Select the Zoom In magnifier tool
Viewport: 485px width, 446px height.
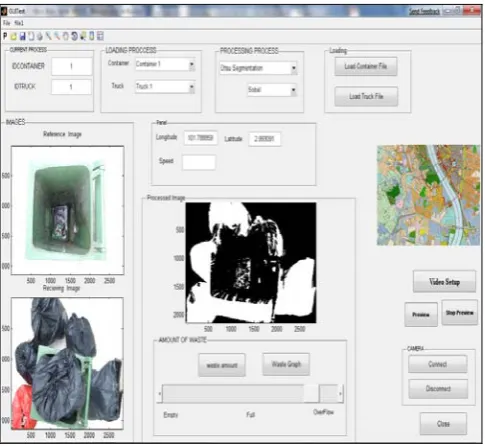pos(49,36)
